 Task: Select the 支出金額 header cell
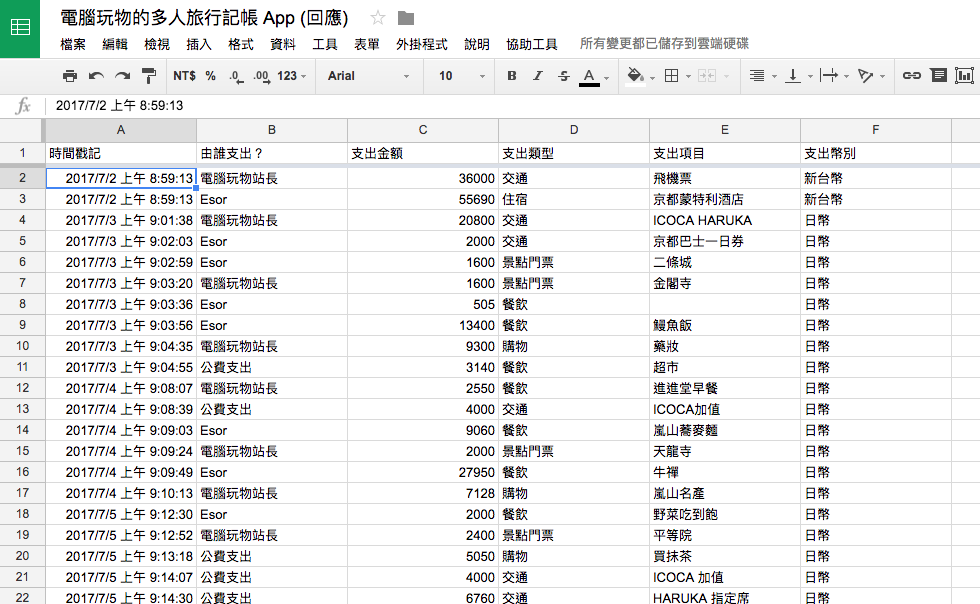(x=423, y=153)
